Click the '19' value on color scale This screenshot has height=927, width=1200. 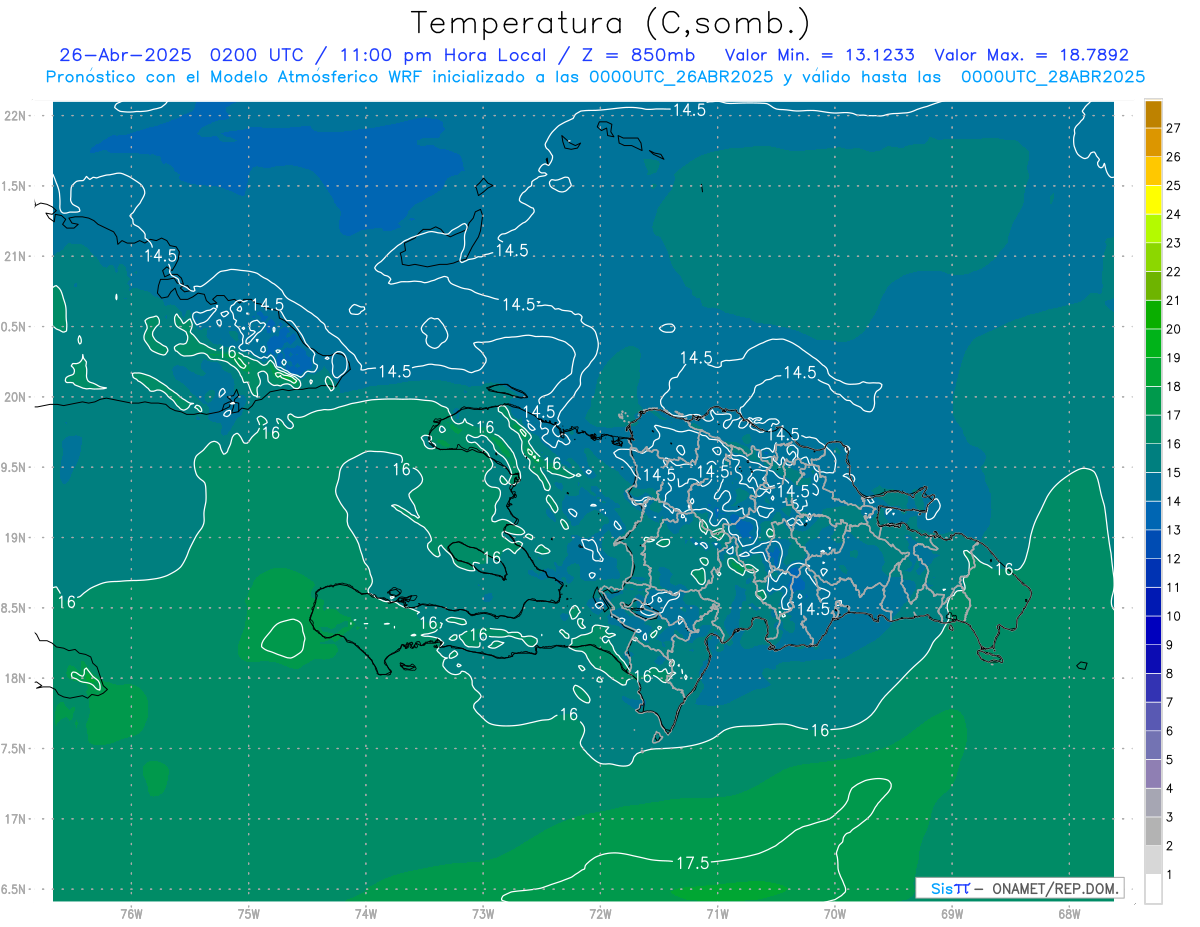point(1175,357)
